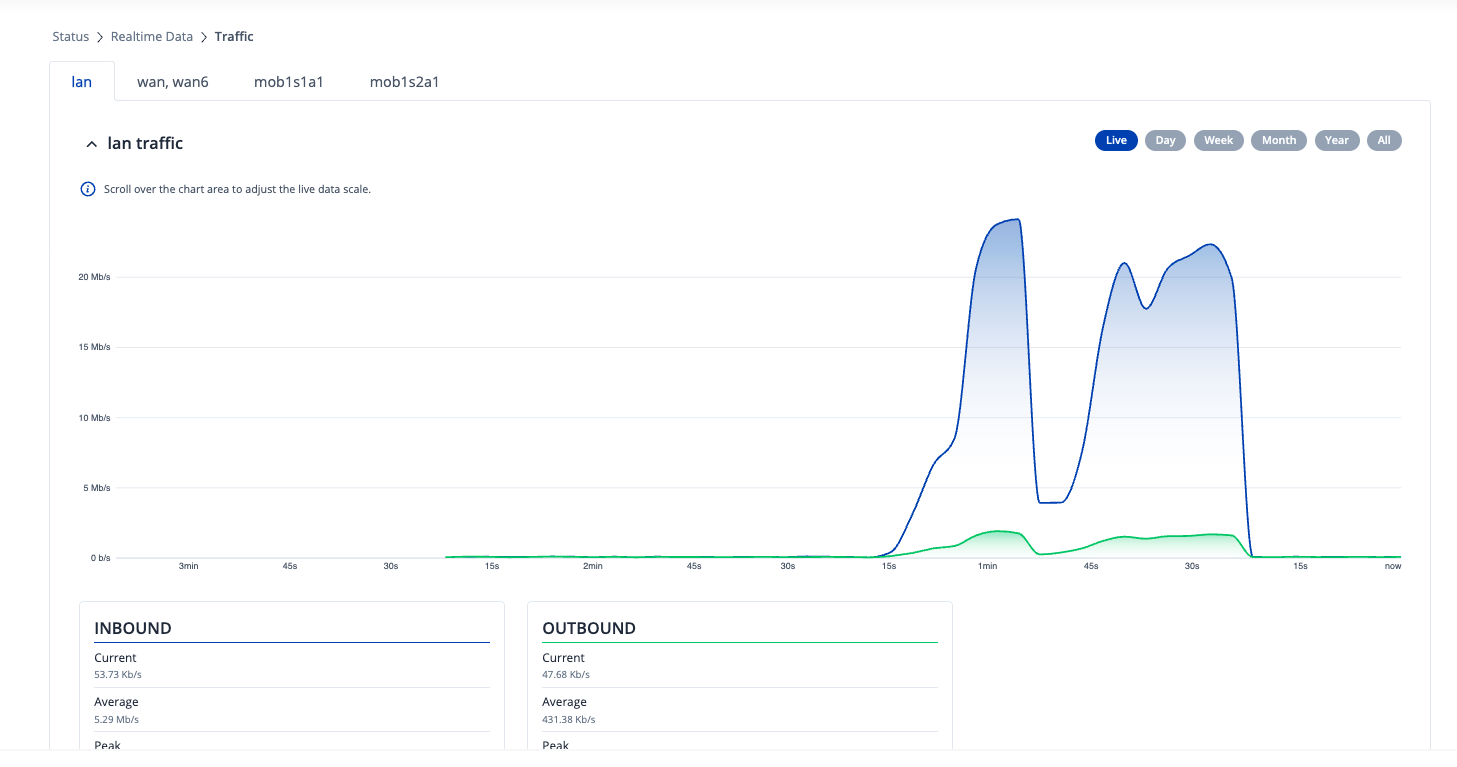Click the 'now' label on time axis
1457x767 pixels.
click(x=1392, y=566)
